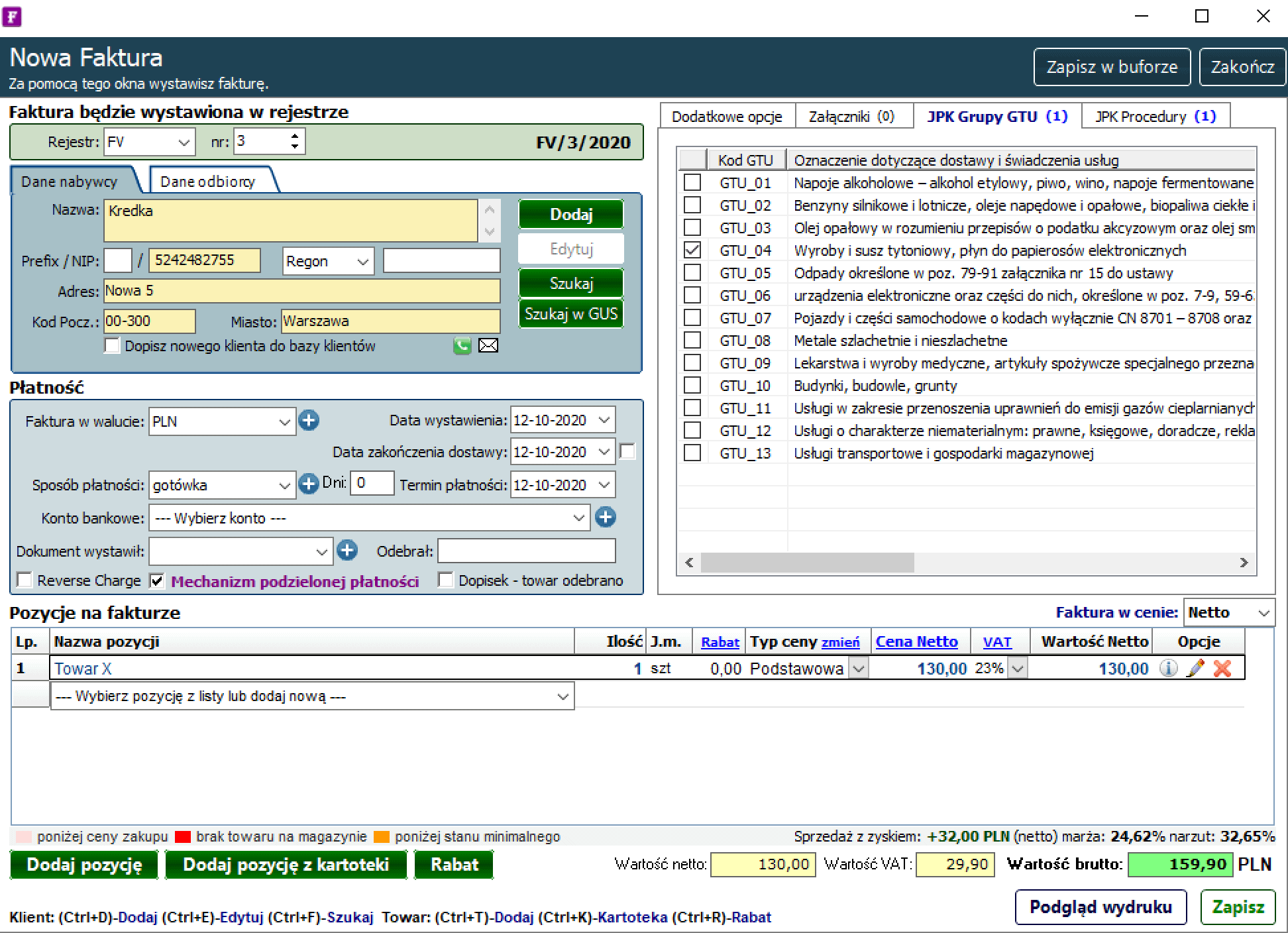This screenshot has width=1288, height=933.
Task: Click the NIP field containing 5242482755
Action: [205, 260]
